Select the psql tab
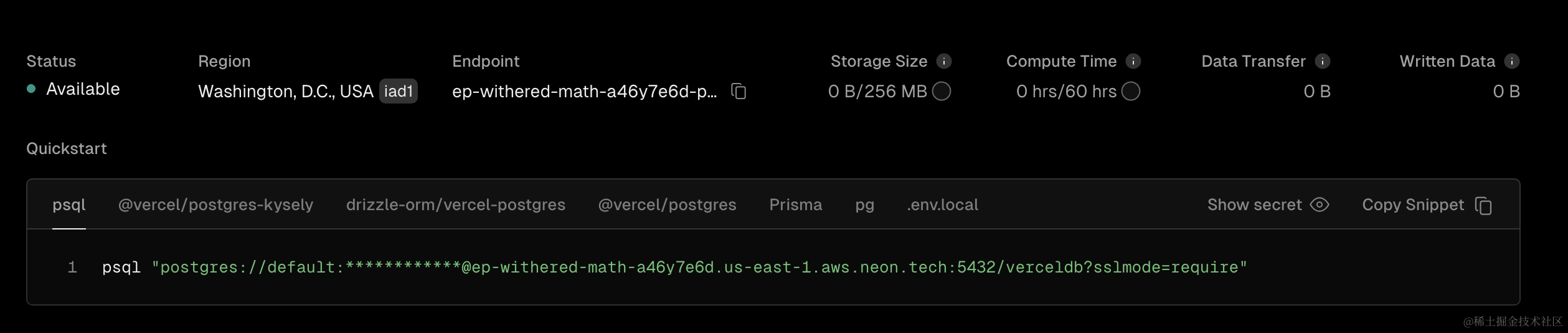 pos(69,205)
